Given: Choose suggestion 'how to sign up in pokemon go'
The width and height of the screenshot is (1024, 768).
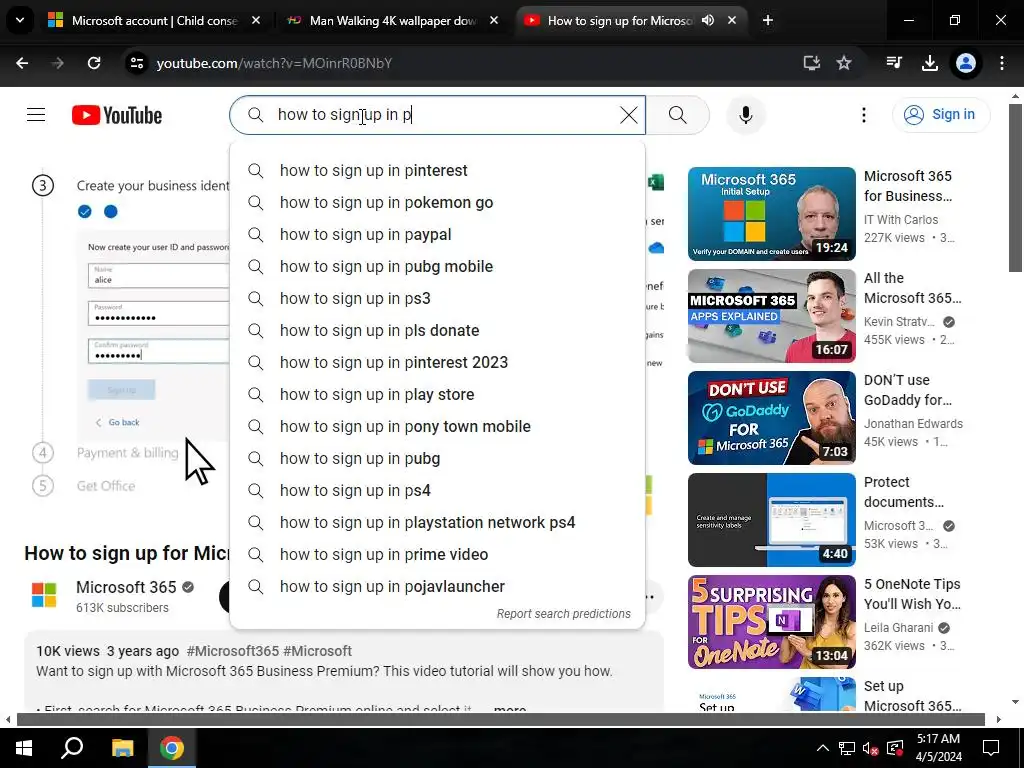Looking at the screenshot, I should click(438, 202).
